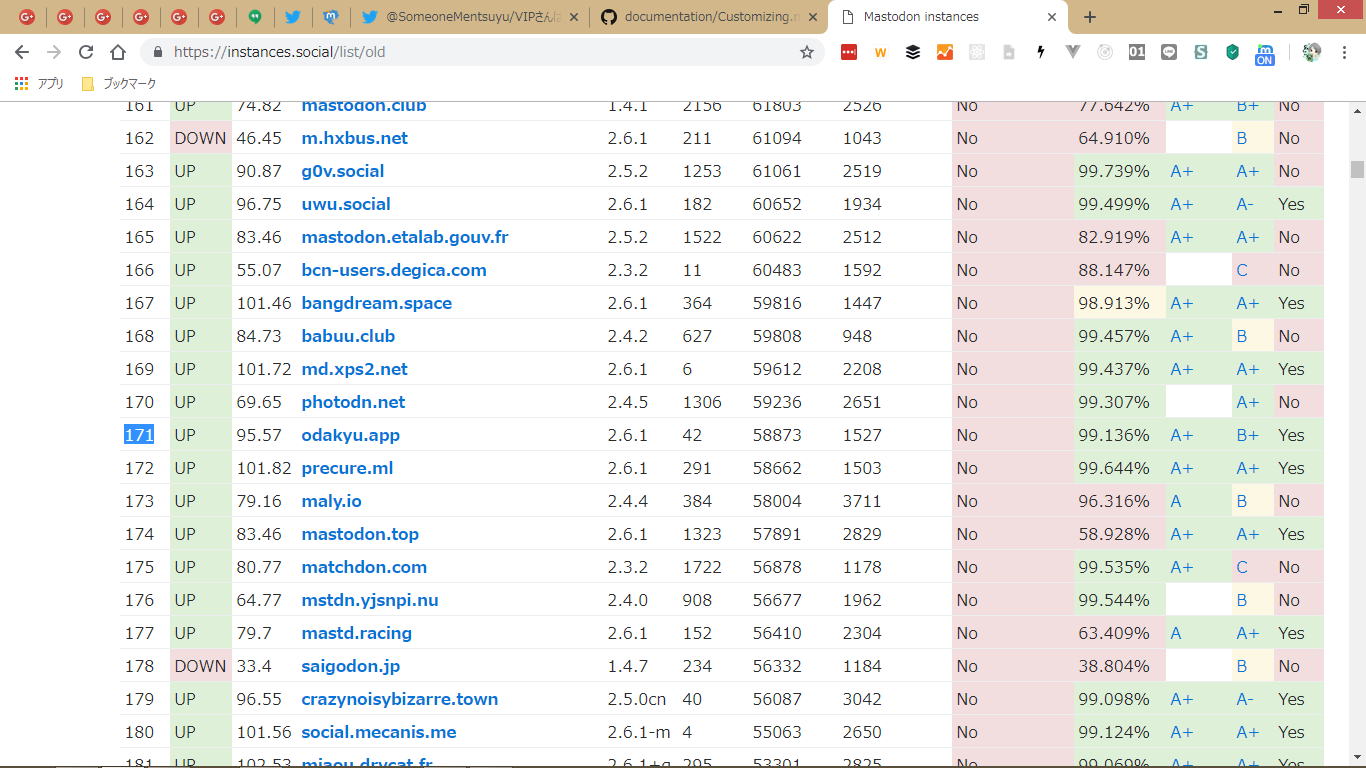Click the Buffer stacked-layers extension icon
Screen dimensions: 1366x768
pyautogui.click(x=913, y=52)
